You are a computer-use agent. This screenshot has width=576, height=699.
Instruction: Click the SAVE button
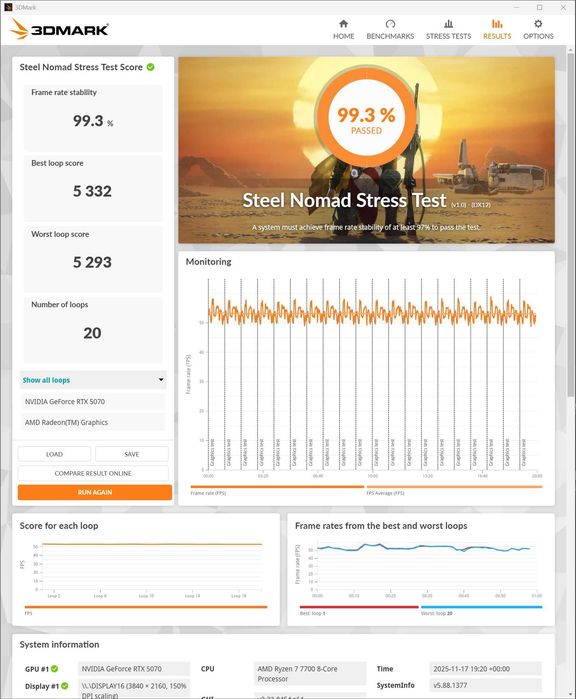[132, 454]
